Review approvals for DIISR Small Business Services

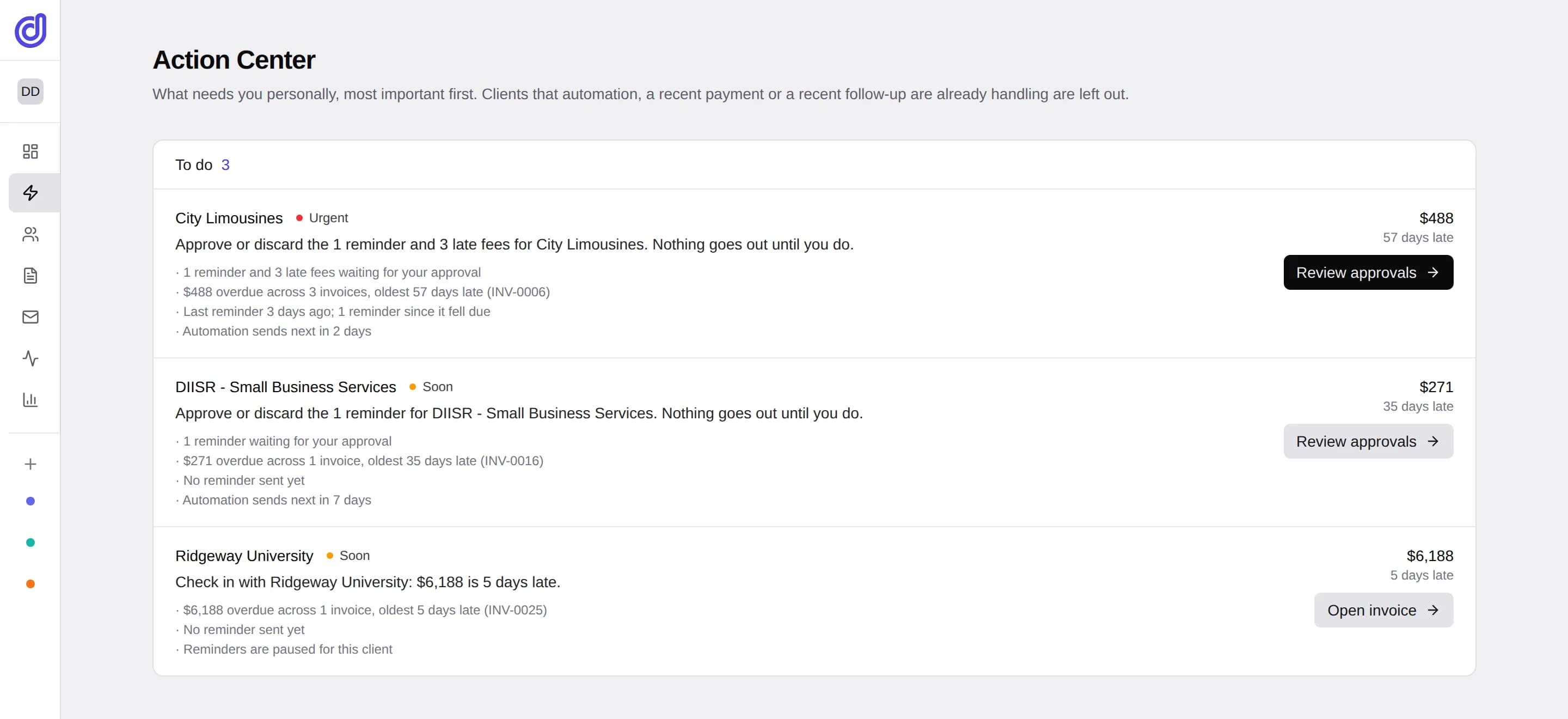(x=1368, y=441)
